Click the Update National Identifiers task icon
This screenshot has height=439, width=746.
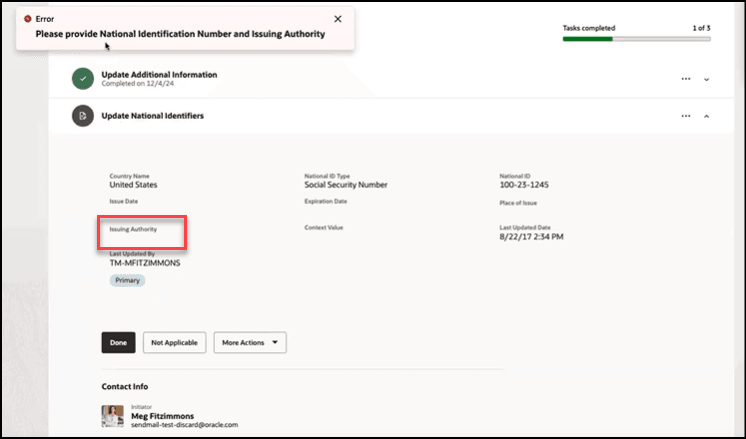tap(83, 116)
